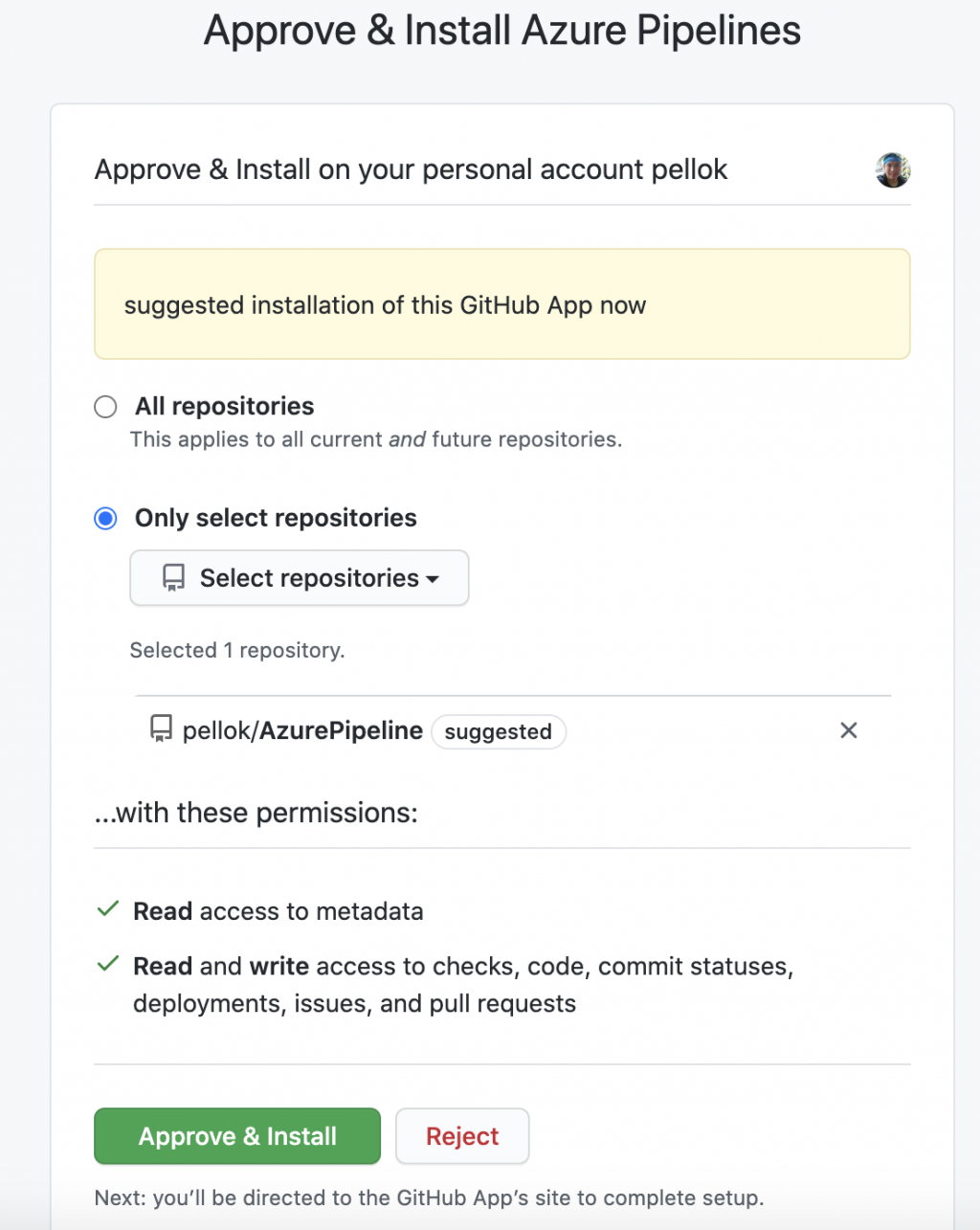
Task: Click the pellok user avatar
Action: 892,170
